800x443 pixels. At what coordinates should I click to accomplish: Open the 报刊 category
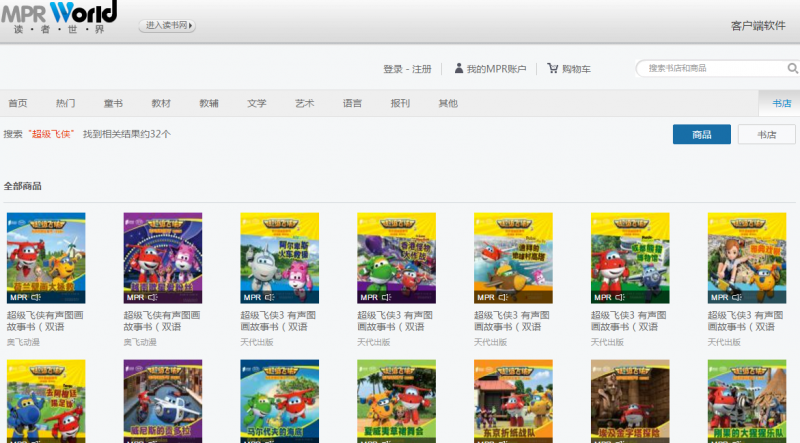coord(401,103)
